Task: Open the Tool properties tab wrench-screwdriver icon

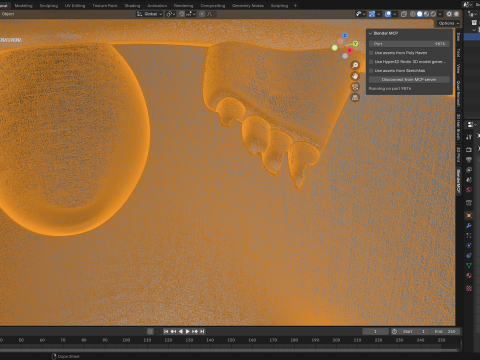Action: coord(469,137)
